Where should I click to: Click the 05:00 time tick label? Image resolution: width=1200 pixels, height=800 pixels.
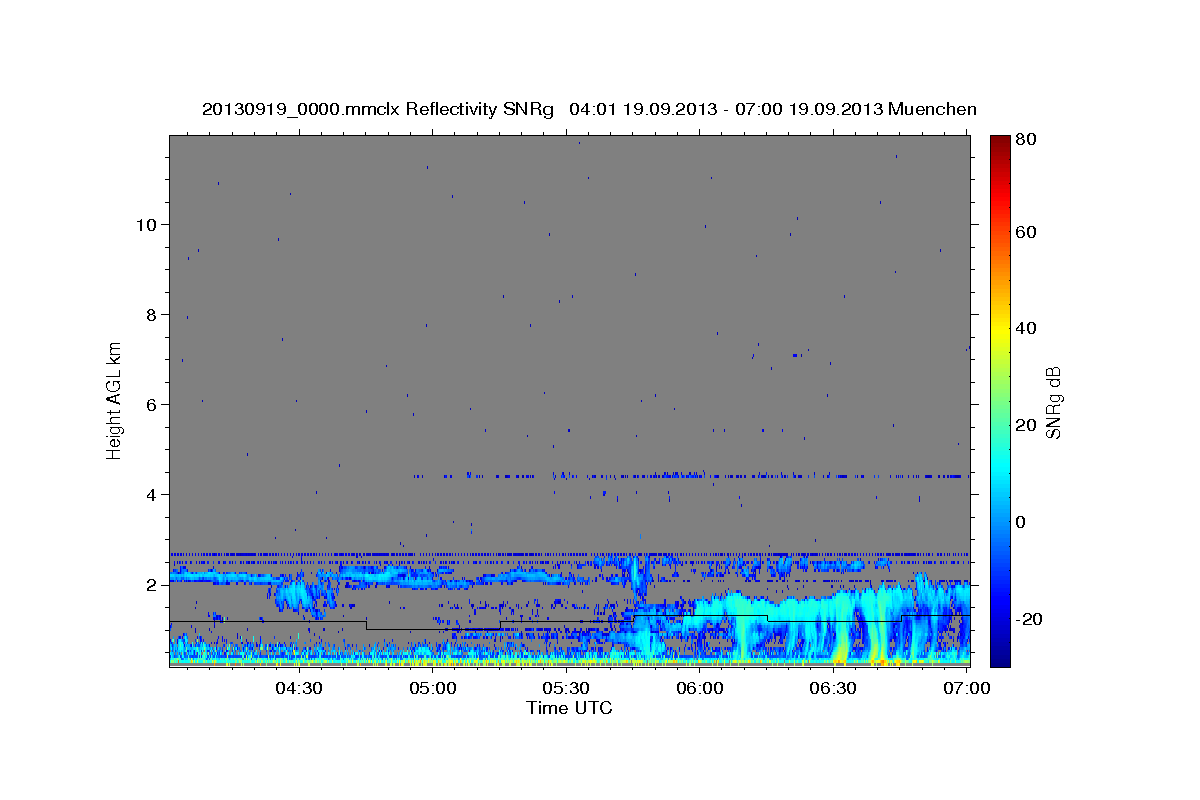pyautogui.click(x=433, y=688)
